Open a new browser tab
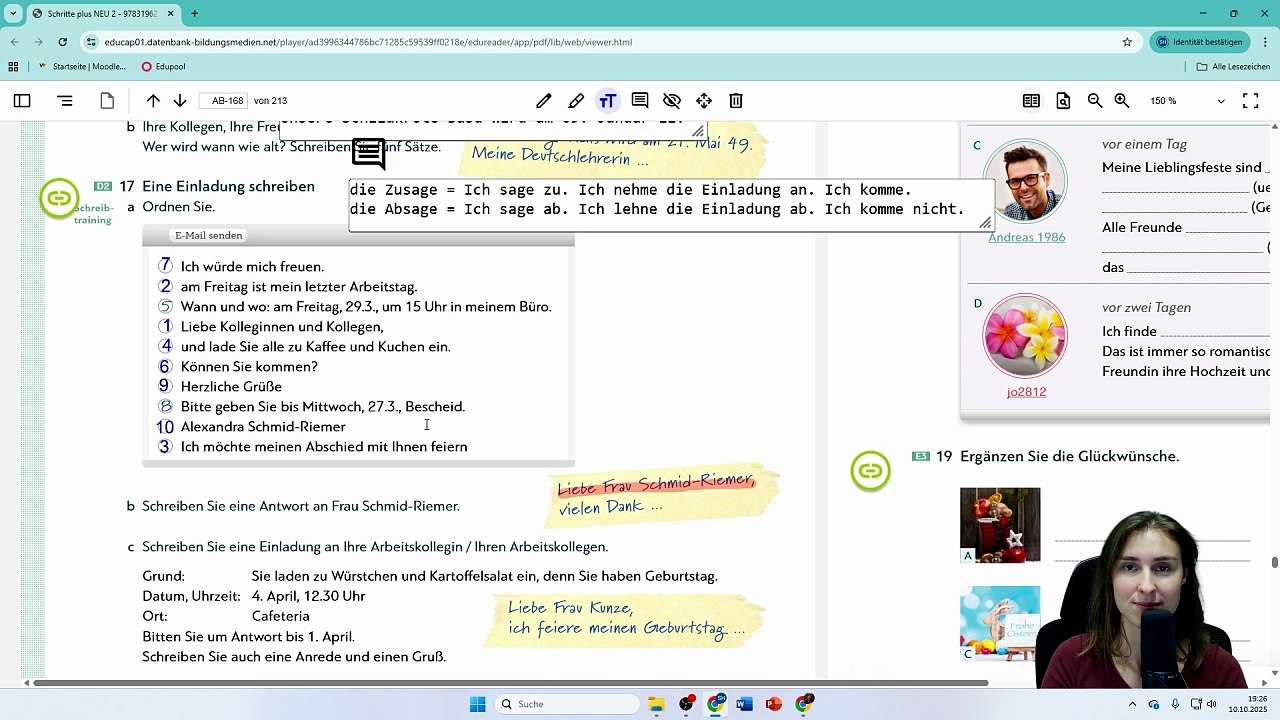 click(194, 14)
